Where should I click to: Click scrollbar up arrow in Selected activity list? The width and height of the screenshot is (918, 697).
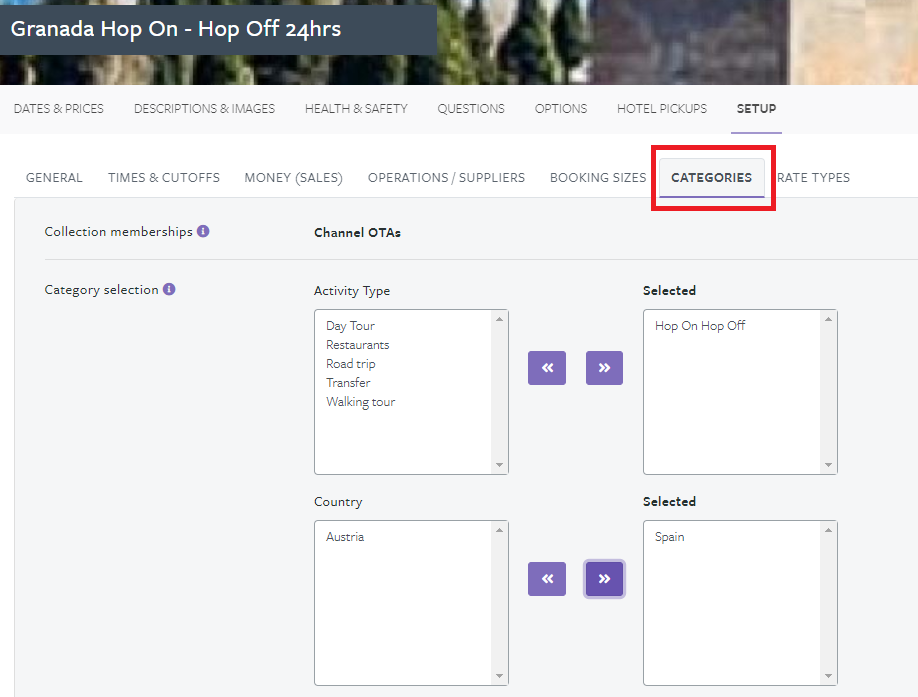pyautogui.click(x=828, y=320)
